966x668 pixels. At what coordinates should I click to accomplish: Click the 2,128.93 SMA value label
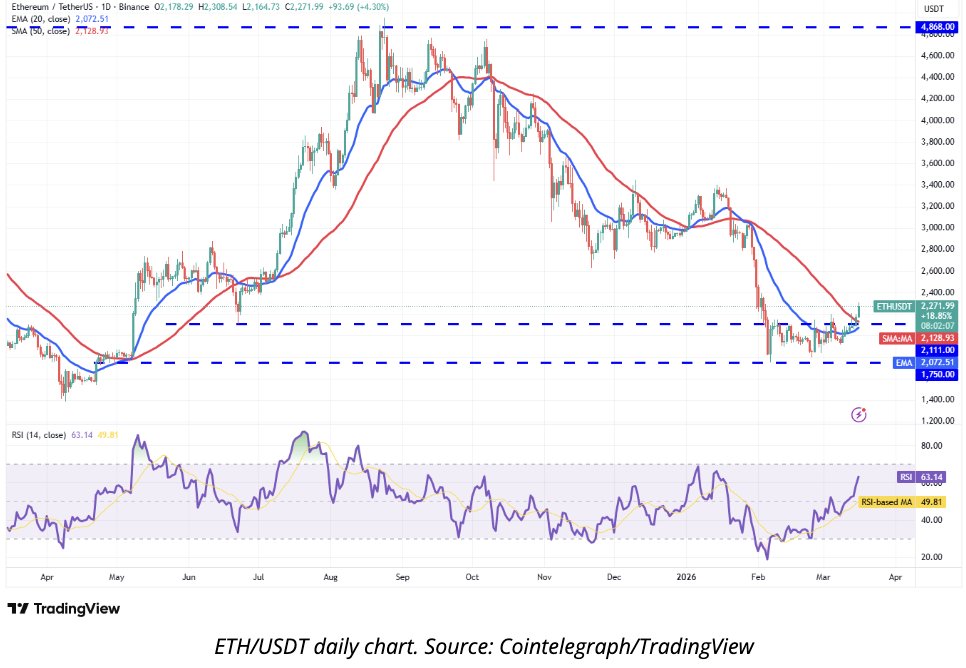click(936, 338)
